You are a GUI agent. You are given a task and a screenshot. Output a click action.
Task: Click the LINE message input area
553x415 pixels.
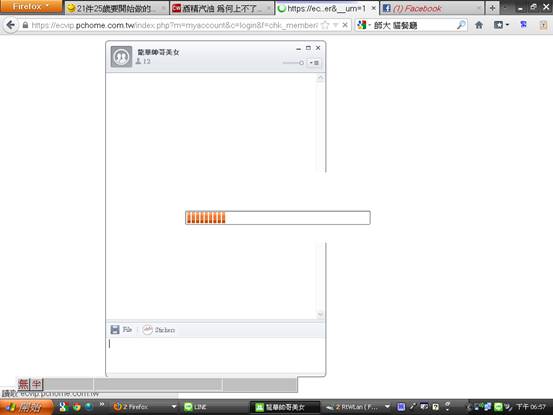(x=215, y=355)
